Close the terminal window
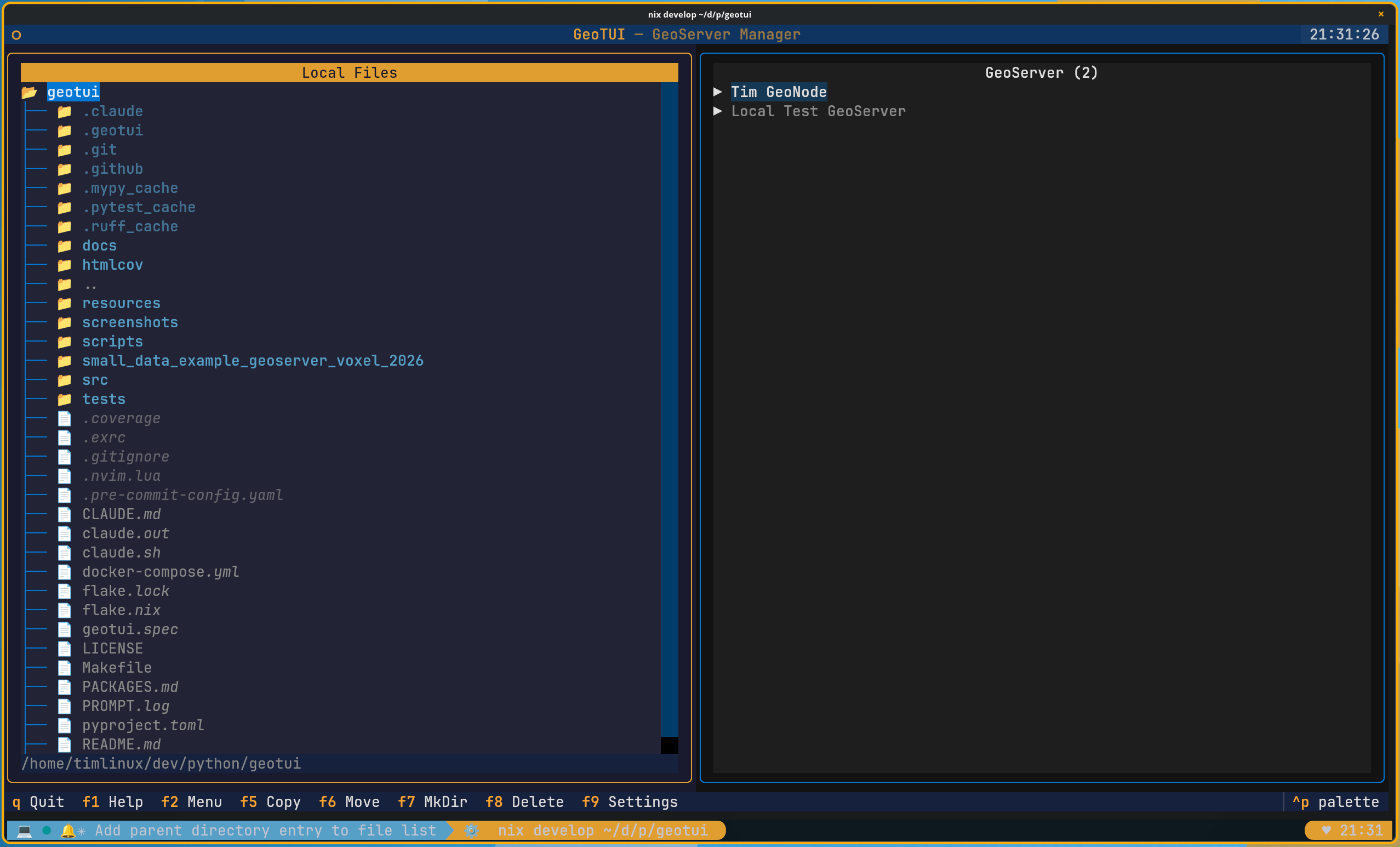This screenshot has width=1400, height=847. [1381, 14]
